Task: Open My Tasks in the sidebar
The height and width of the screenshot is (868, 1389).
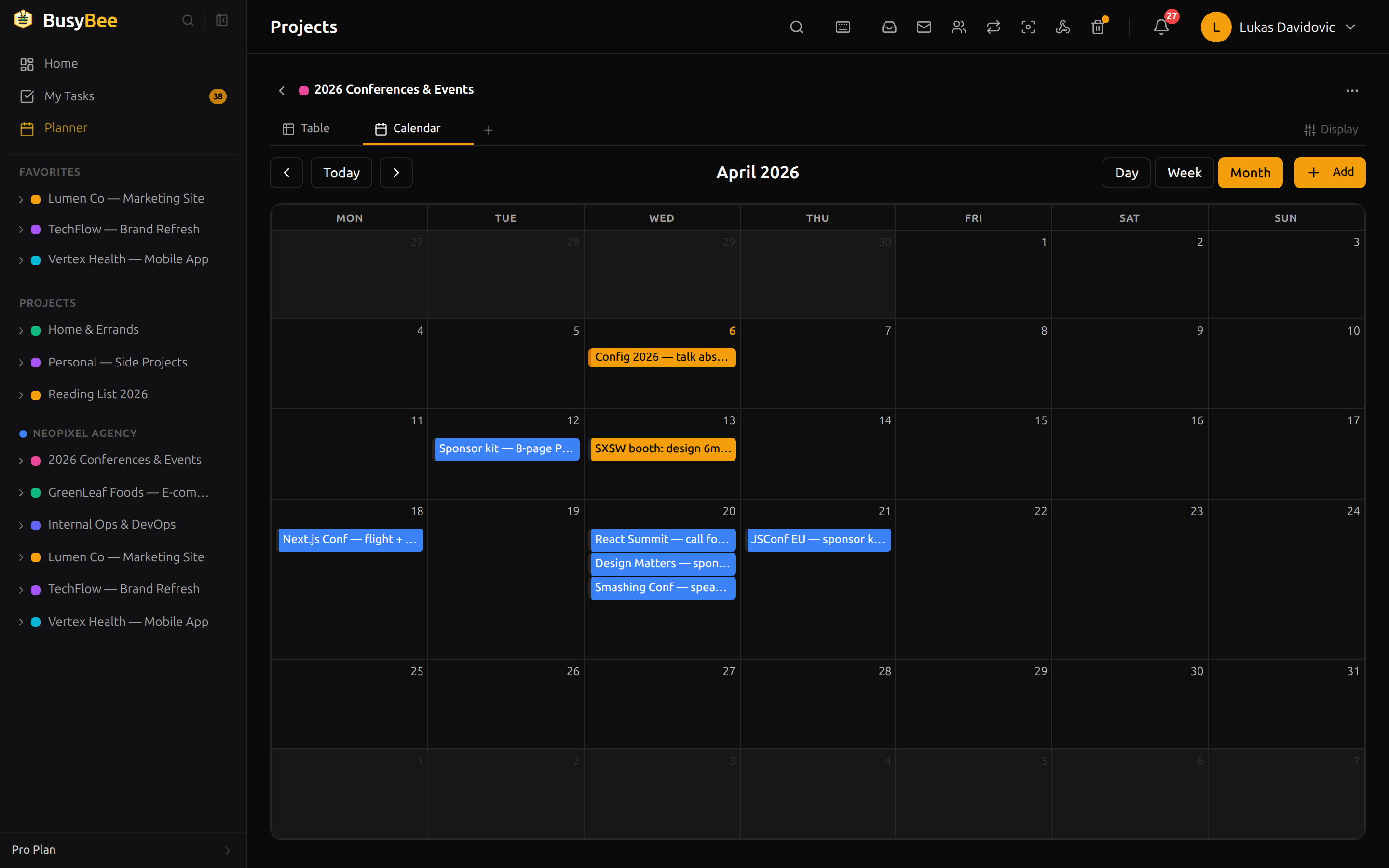Action: 123,96
